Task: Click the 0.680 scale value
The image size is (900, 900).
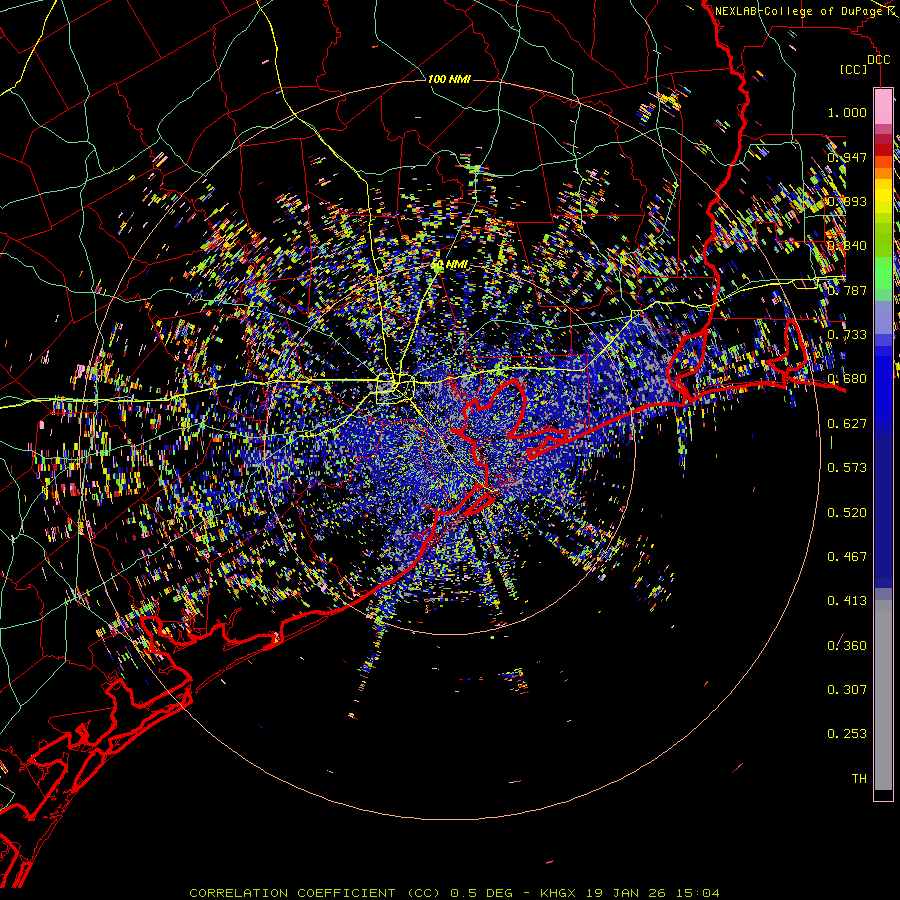Action: tap(847, 379)
